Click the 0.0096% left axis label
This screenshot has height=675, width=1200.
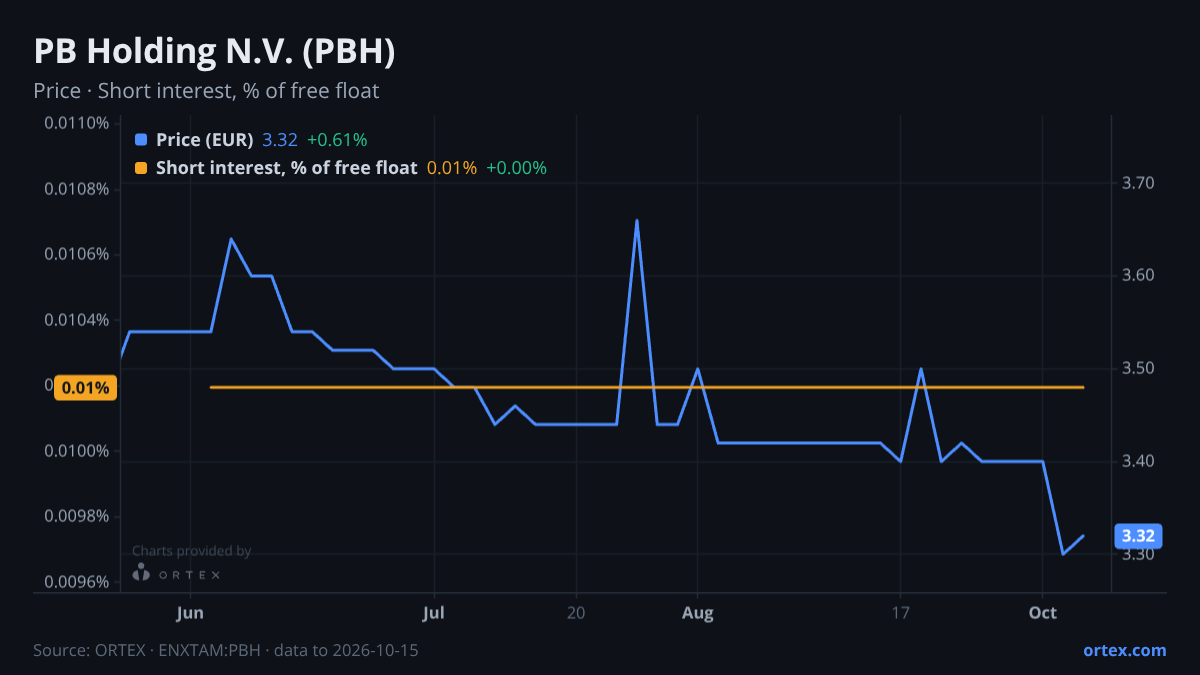coord(77,582)
